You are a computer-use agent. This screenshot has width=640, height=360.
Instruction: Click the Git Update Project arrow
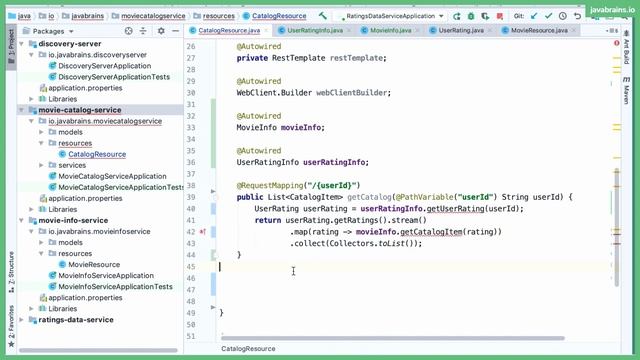click(x=534, y=16)
